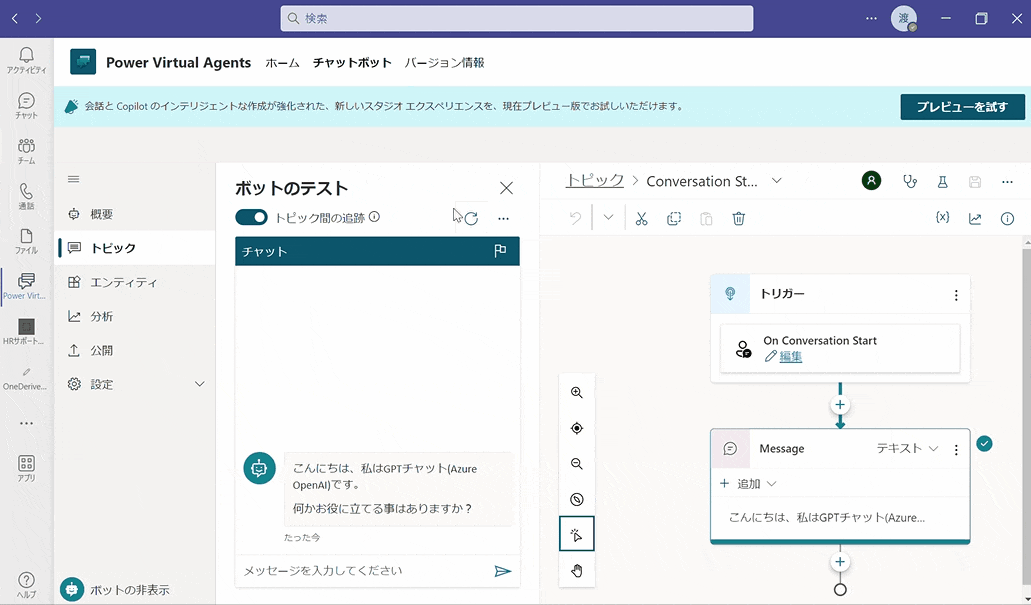Select the pointer selection tool on the canvas
Viewport: 1031px width, 605px height.
coord(576,534)
